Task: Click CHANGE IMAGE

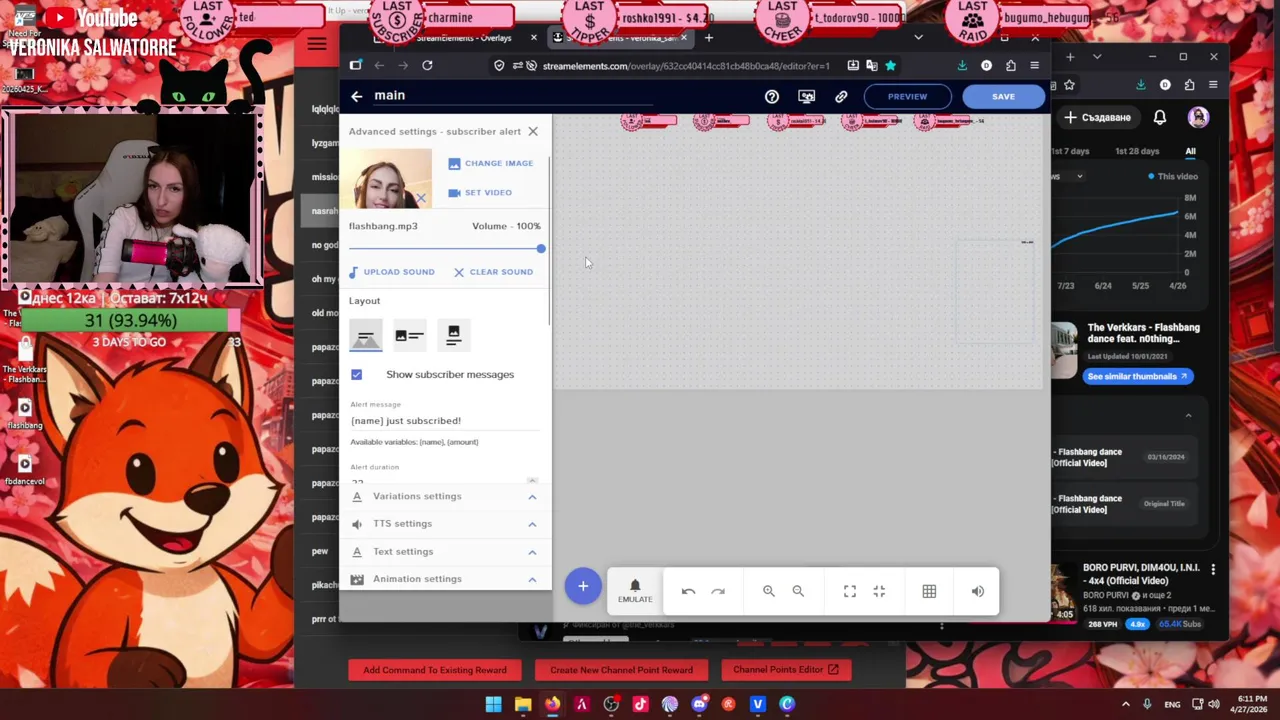Action: (x=490, y=163)
